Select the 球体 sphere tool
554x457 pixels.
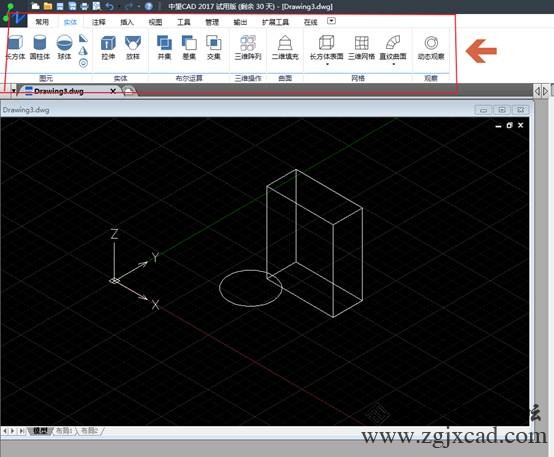point(64,47)
